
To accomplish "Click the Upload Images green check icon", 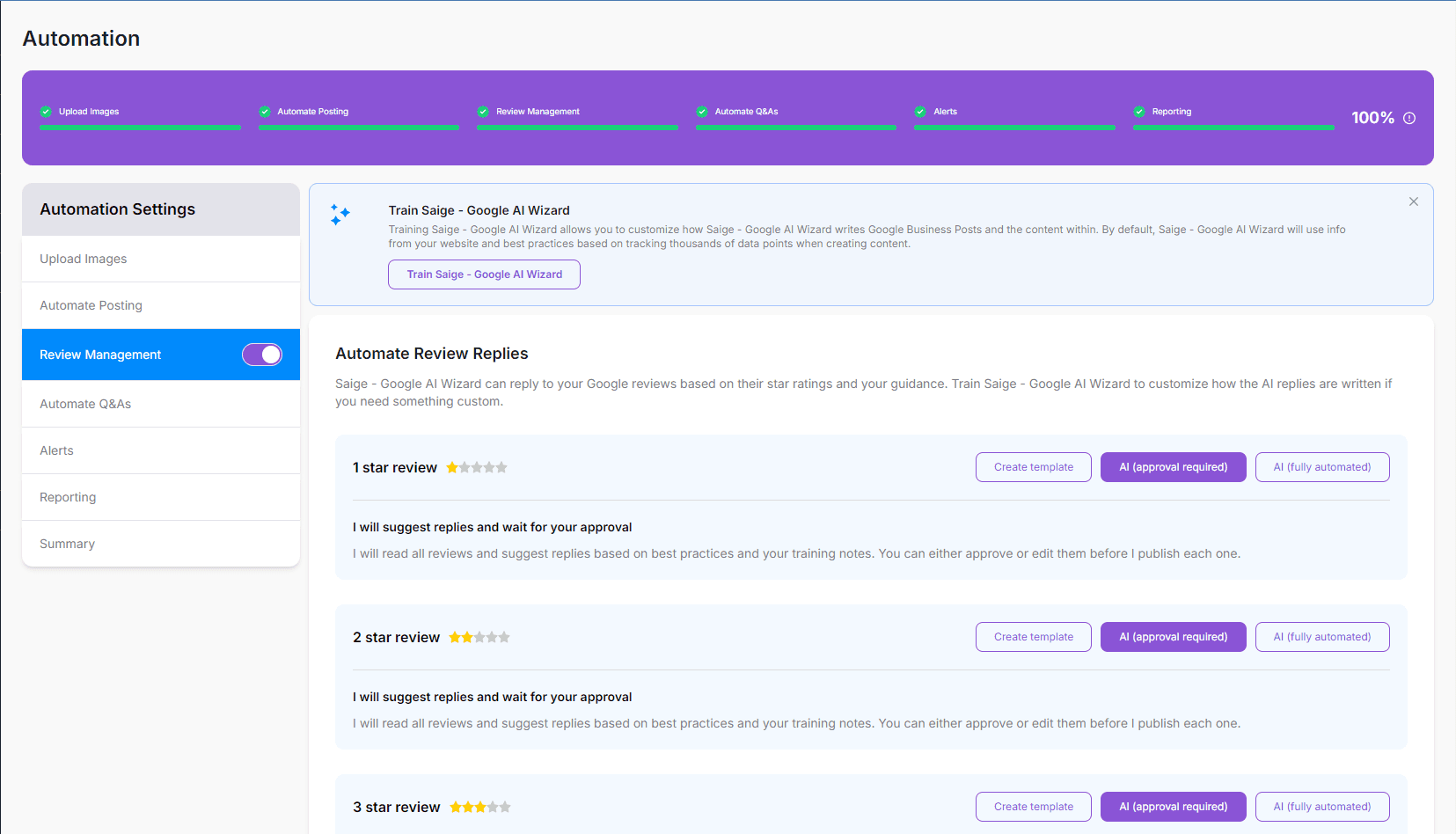I will pyautogui.click(x=46, y=112).
